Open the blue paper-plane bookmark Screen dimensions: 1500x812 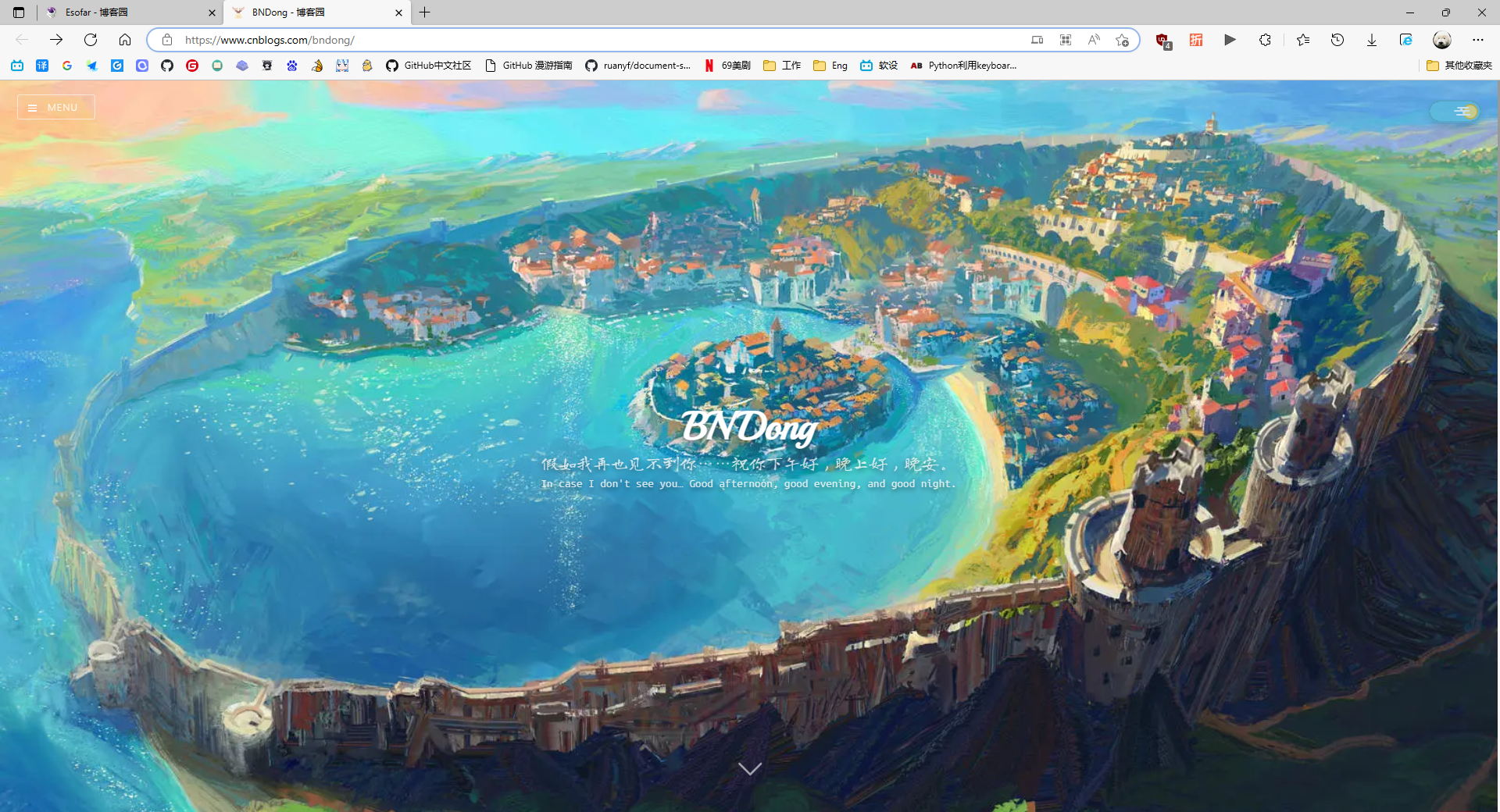[x=92, y=66]
